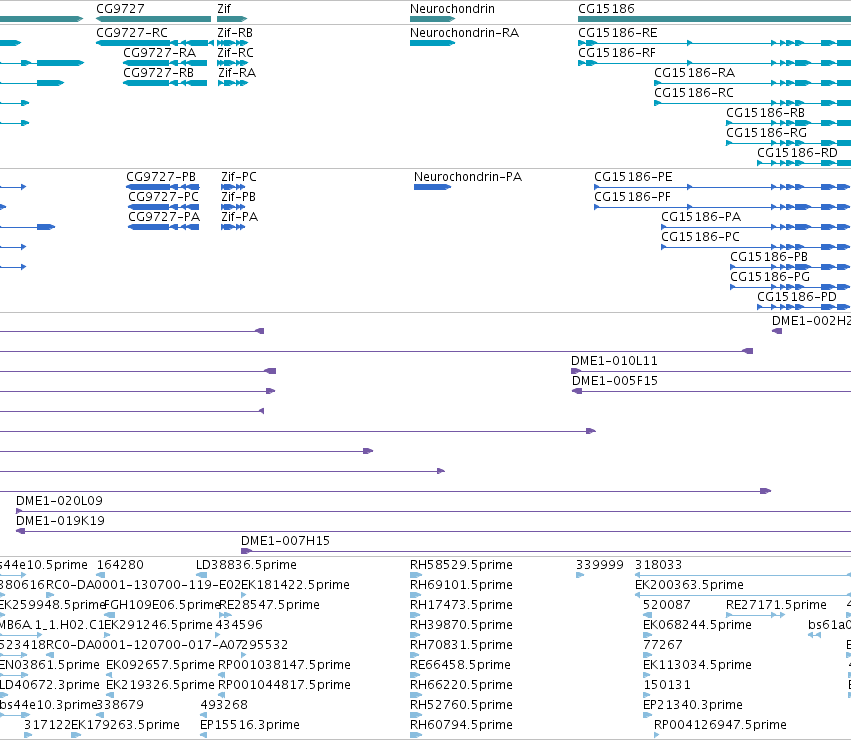Click the Zif gene label
The height and width of the screenshot is (740, 851).
point(224,9)
